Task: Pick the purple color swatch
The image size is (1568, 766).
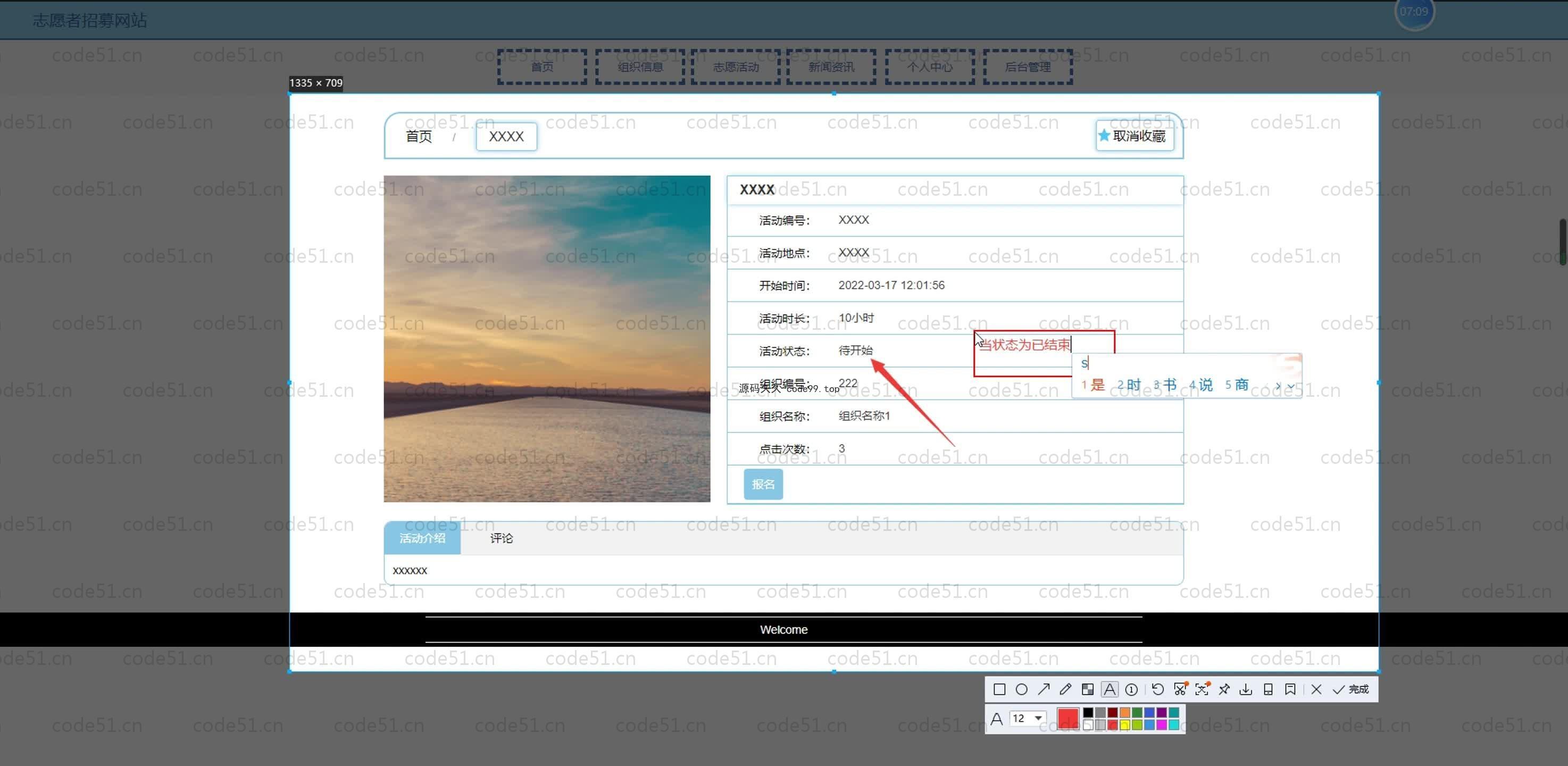Action: tap(1162, 712)
